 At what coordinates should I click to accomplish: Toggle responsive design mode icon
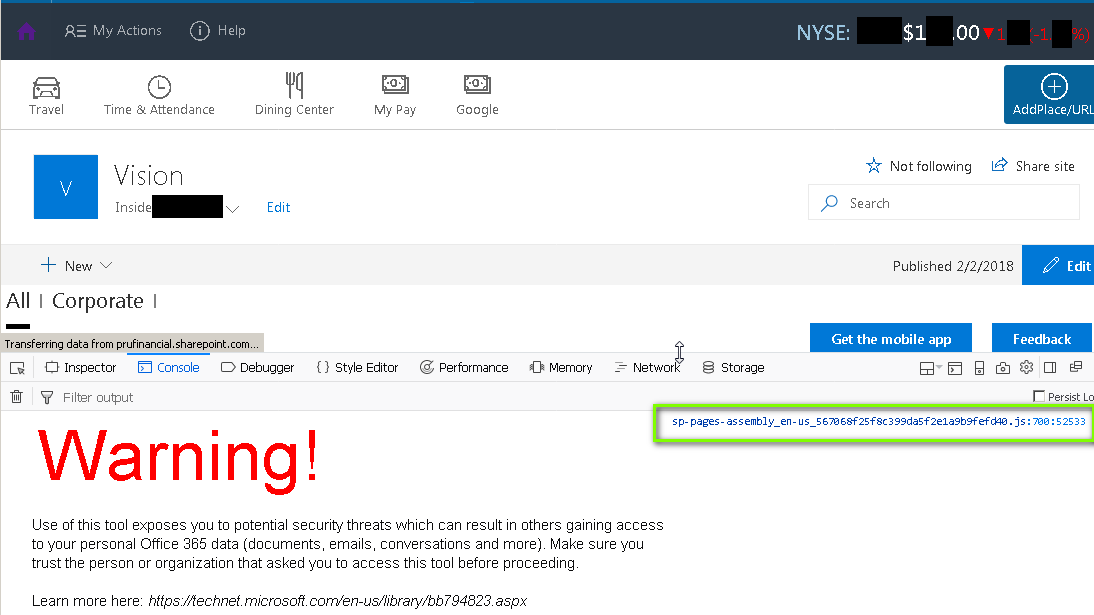pos(979,367)
